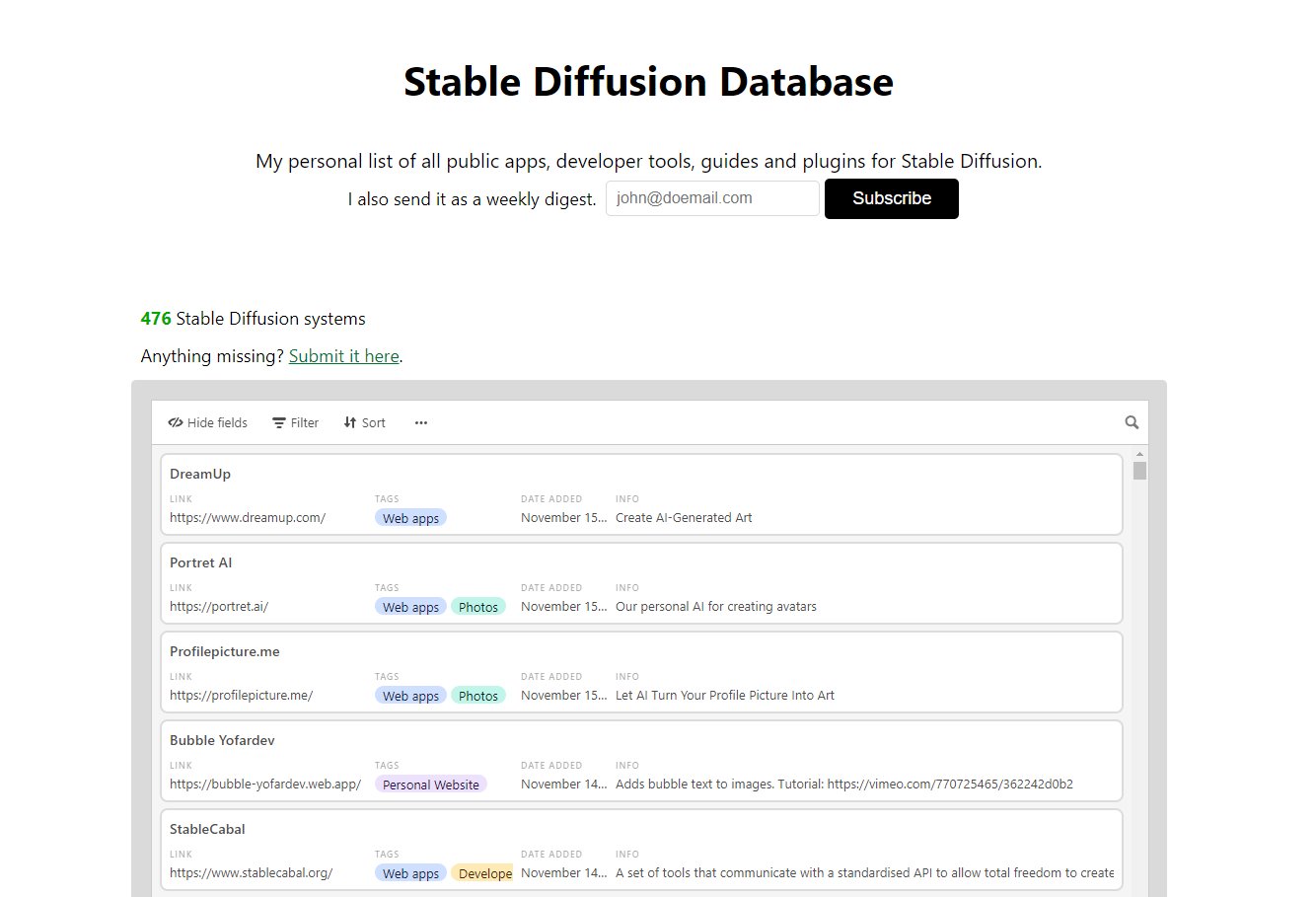The width and height of the screenshot is (1316, 897).
Task: Open the Sort menu
Action: click(364, 422)
